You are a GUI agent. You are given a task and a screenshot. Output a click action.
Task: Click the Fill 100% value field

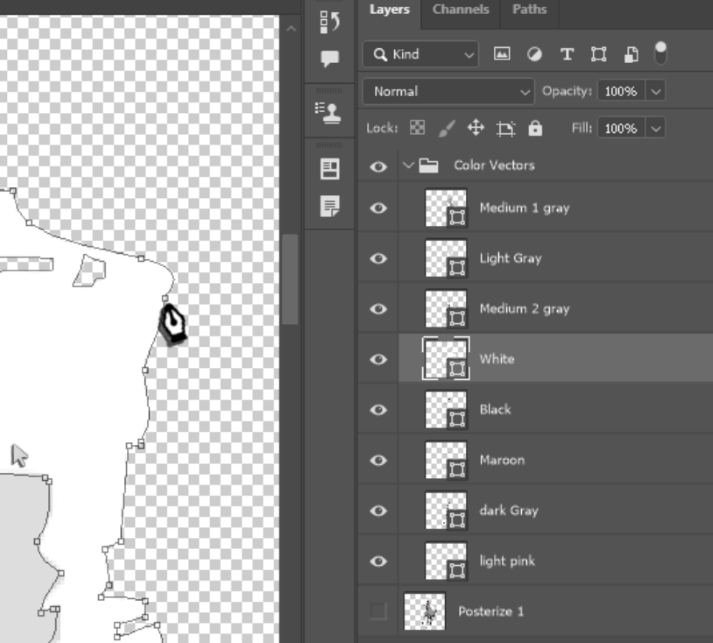point(621,129)
